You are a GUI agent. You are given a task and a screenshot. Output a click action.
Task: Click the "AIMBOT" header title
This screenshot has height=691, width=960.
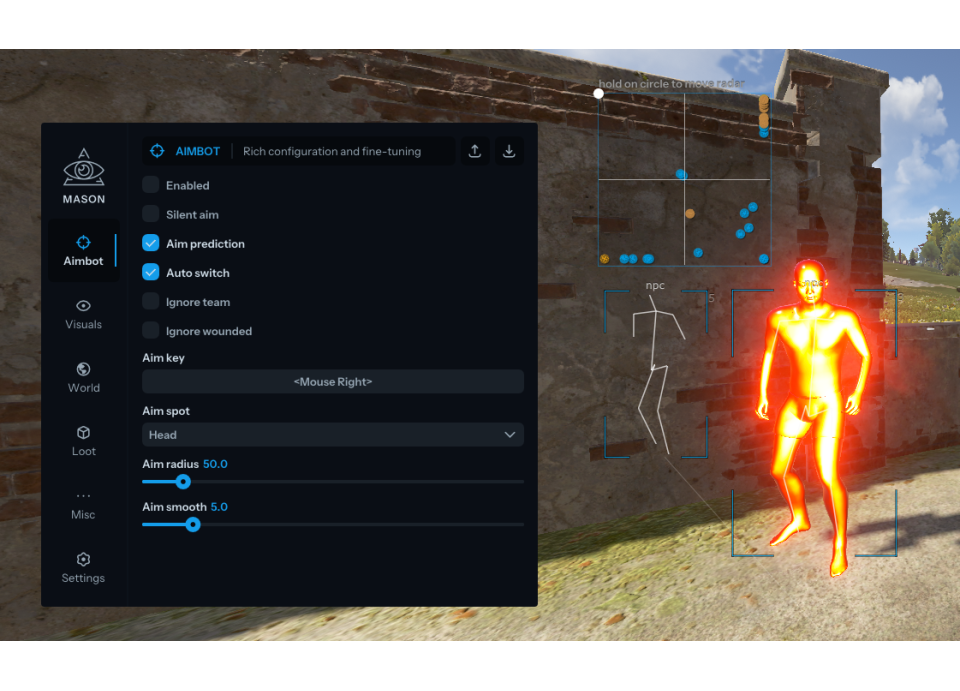point(198,151)
